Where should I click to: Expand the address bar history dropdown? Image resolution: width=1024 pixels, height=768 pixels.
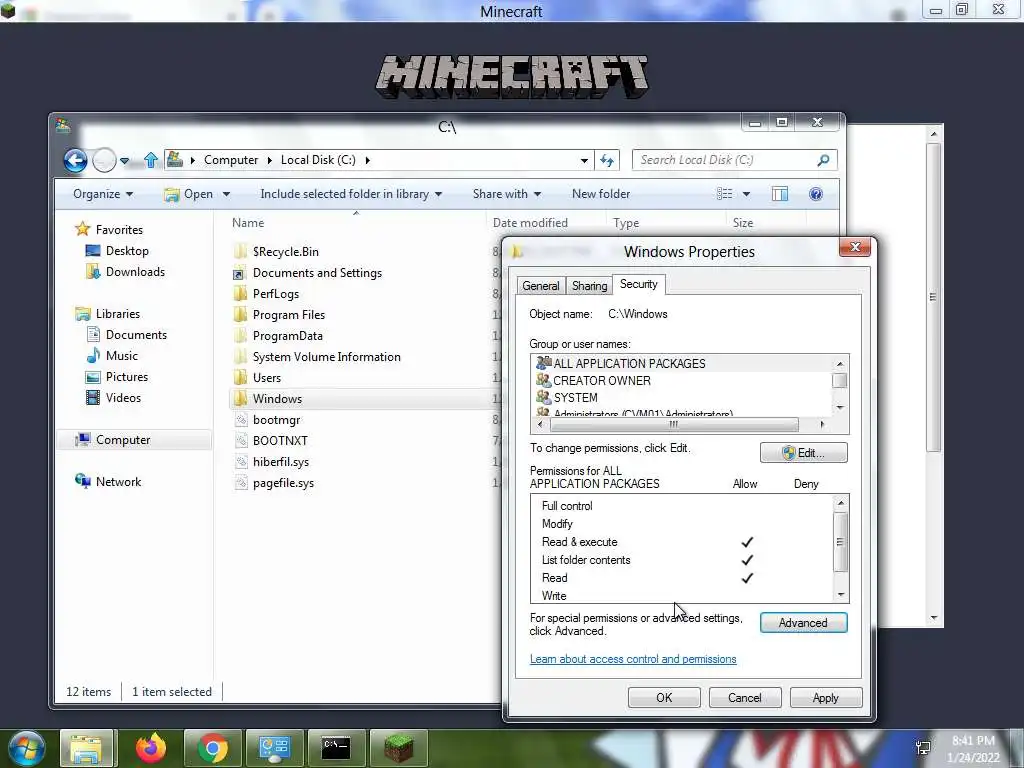pyautogui.click(x=584, y=160)
